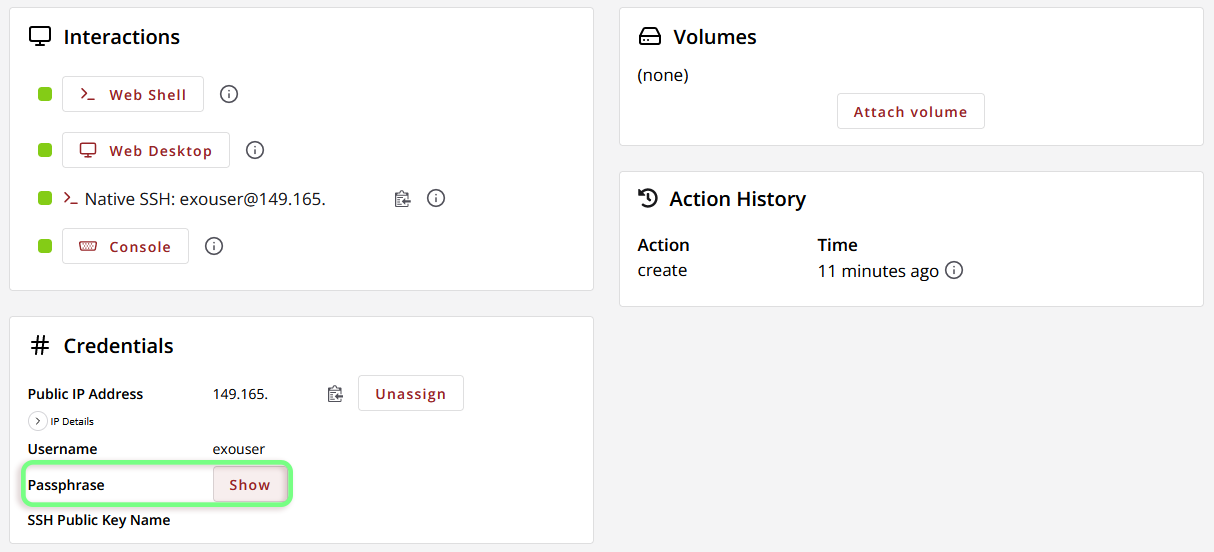Copy the Native SSH command to clipboard
The height and width of the screenshot is (552, 1214).
point(402,198)
